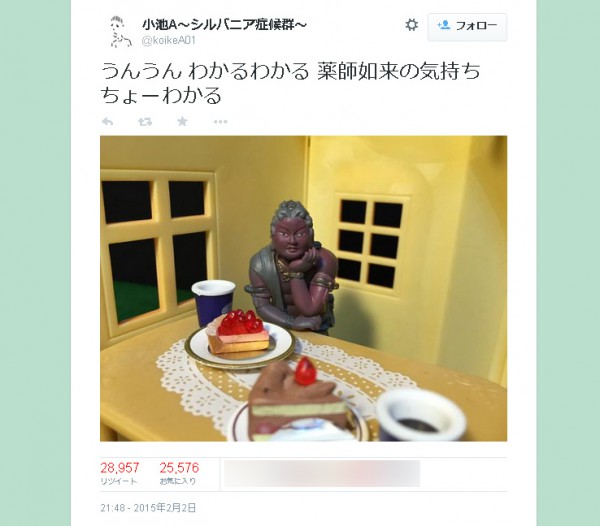The image size is (600, 526).
Task: Click the reply arrow icon
Action: (108, 122)
